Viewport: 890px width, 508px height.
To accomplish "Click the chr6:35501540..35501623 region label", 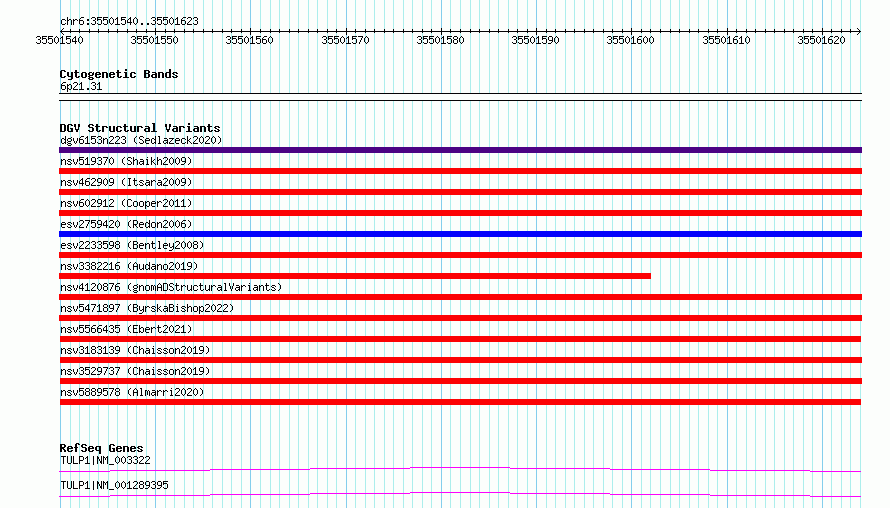I will tap(129, 21).
